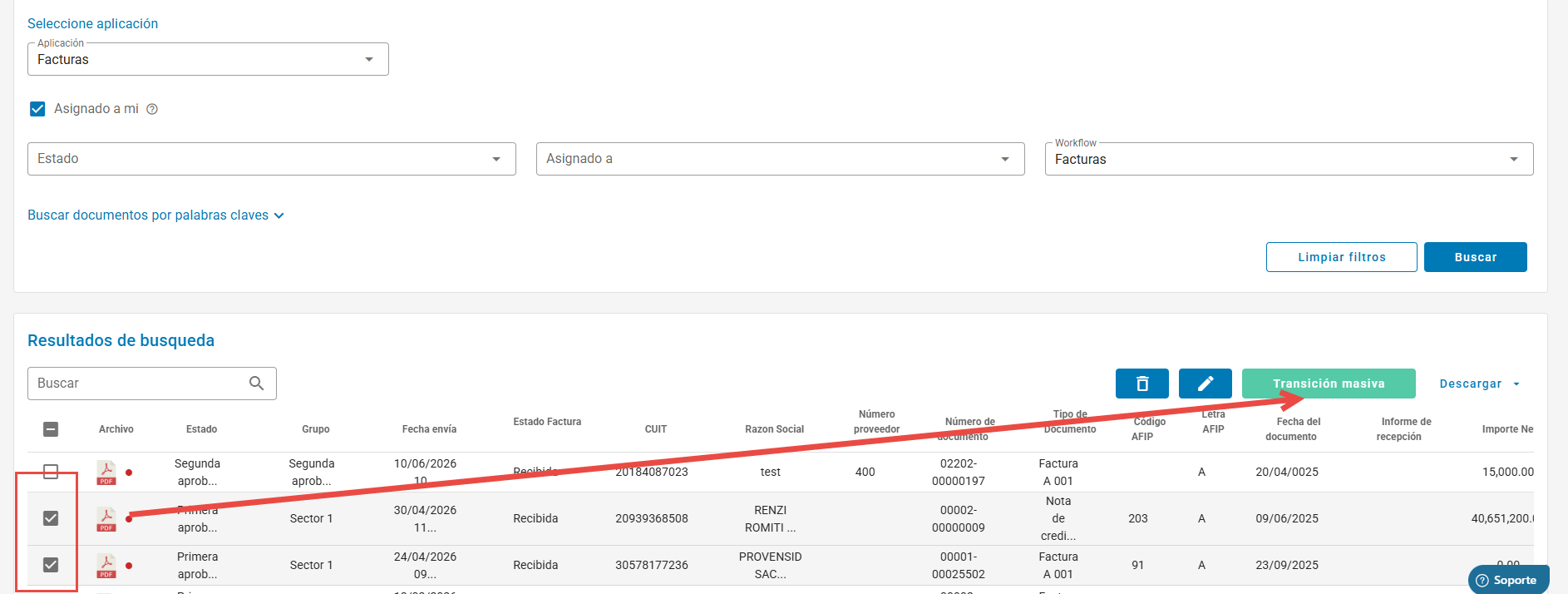1568x594 pixels.
Task: Click the Seleccione aplicación label
Action: coord(93,24)
